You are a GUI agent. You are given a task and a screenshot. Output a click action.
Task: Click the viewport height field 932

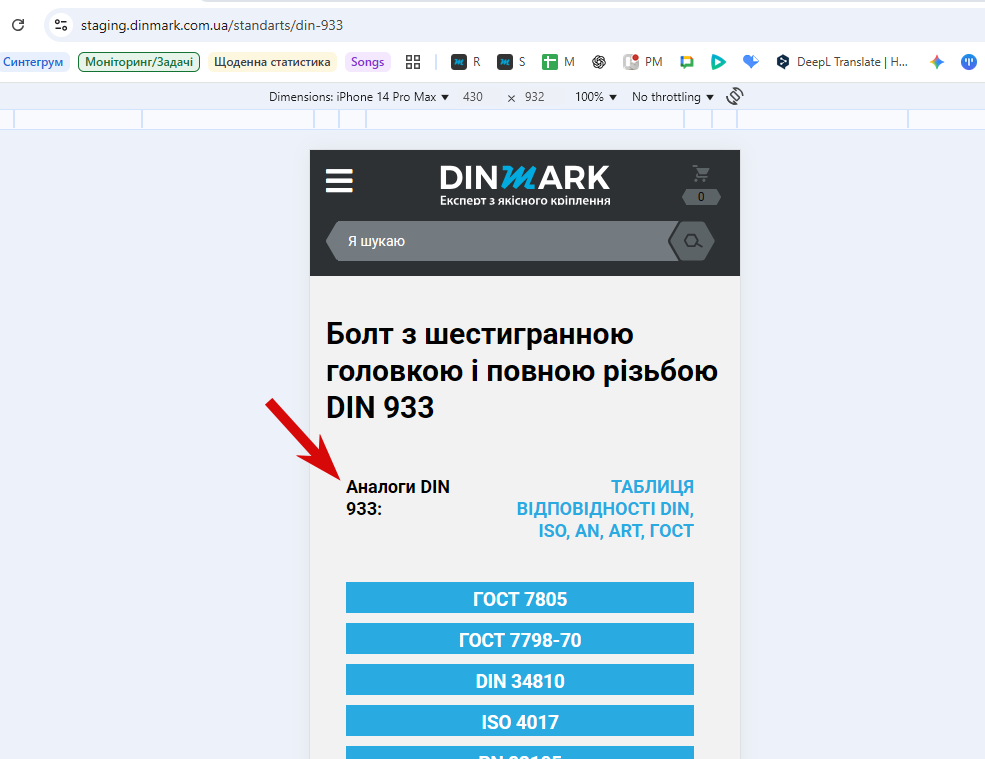(x=535, y=97)
